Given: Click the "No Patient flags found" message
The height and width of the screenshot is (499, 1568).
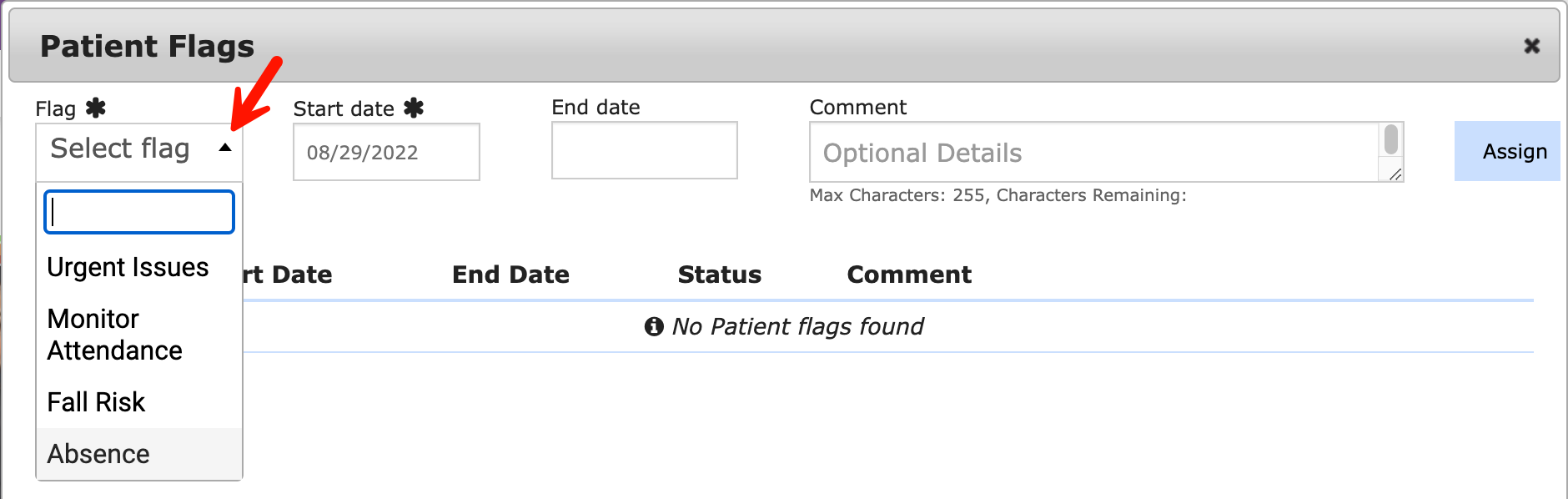Looking at the screenshot, I should [x=798, y=326].
